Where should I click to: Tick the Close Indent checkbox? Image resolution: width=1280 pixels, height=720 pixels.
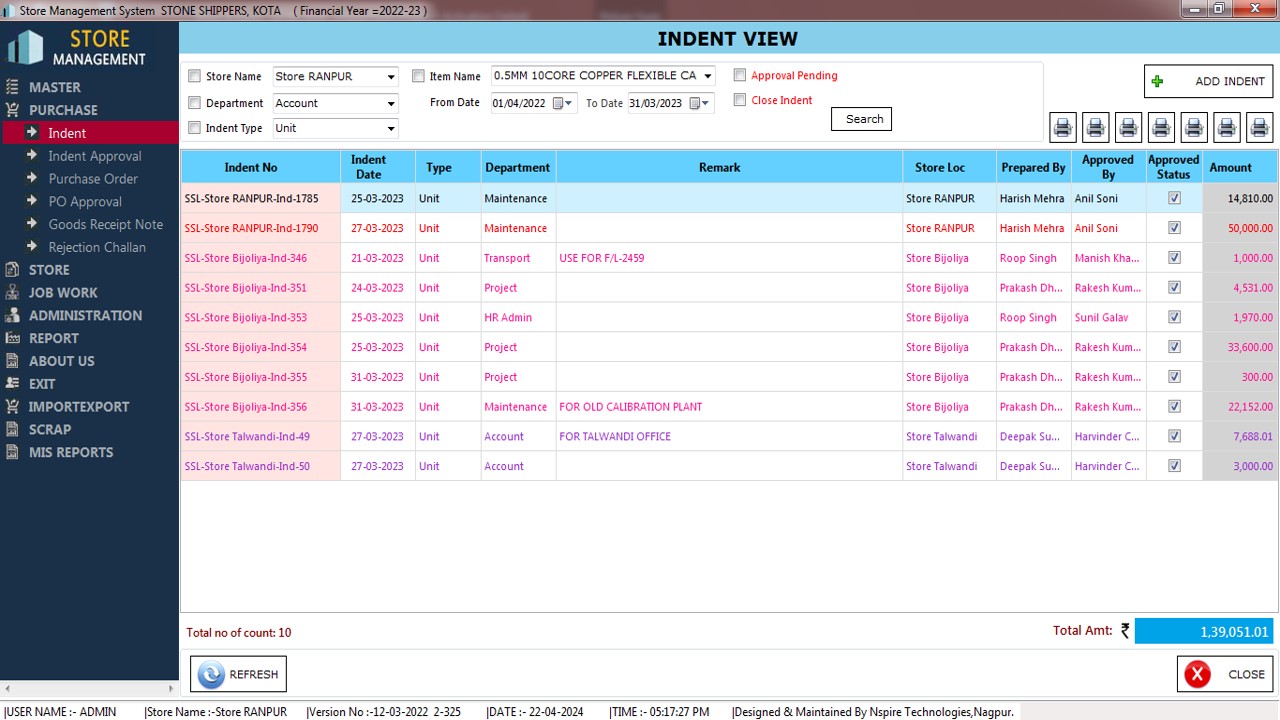coord(740,100)
